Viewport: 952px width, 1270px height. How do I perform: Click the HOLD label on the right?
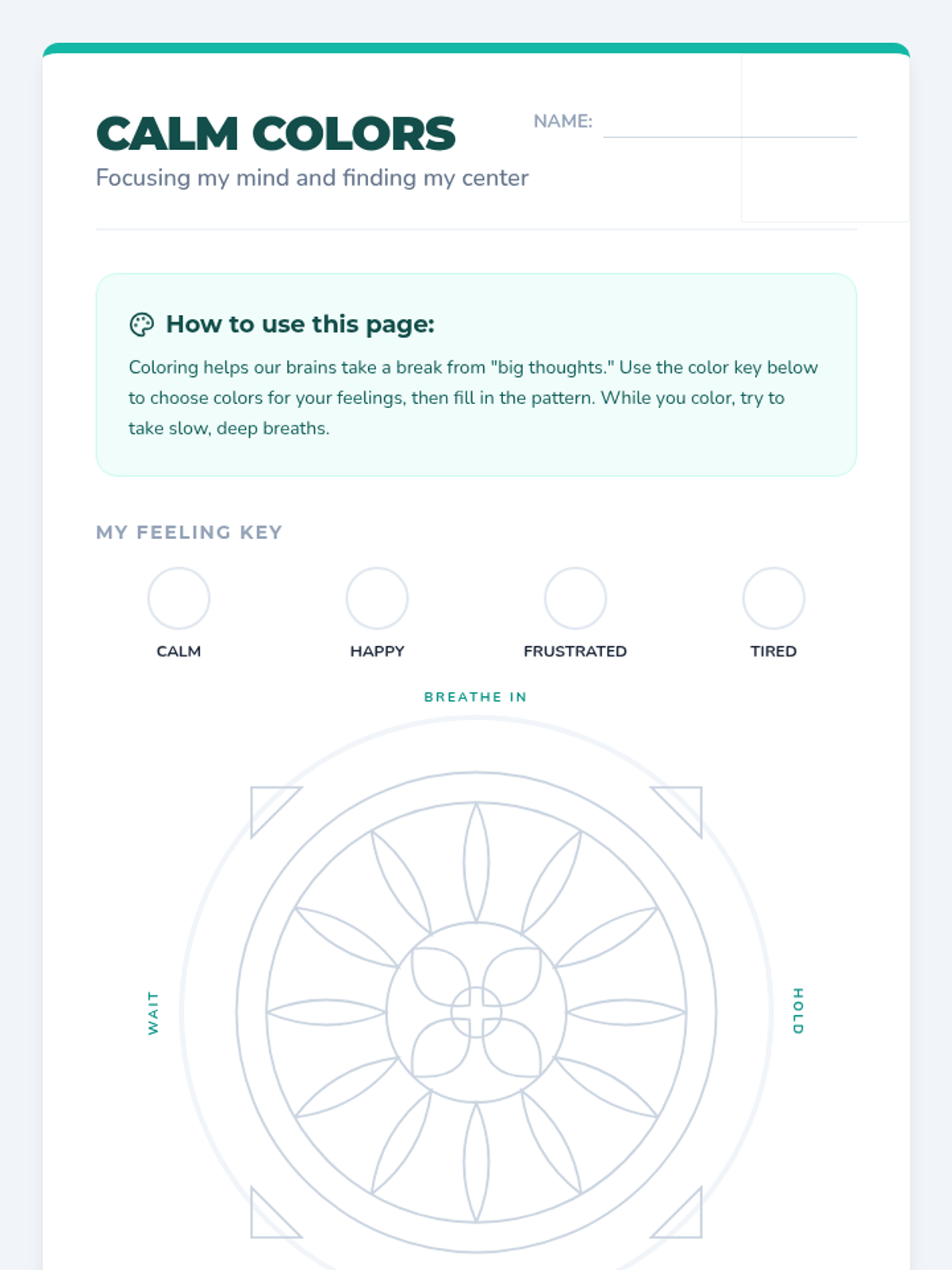[798, 1011]
